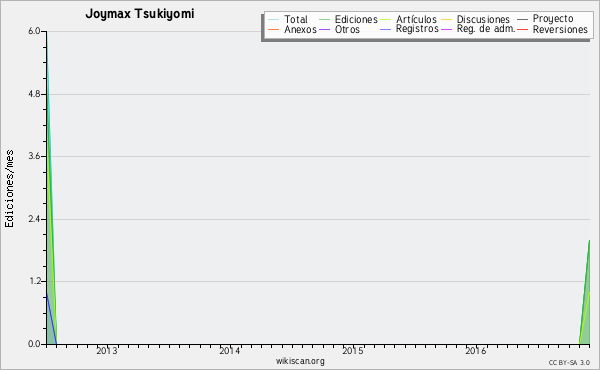Click the 2013 x-axis label
600x370 pixels.
pos(107,351)
